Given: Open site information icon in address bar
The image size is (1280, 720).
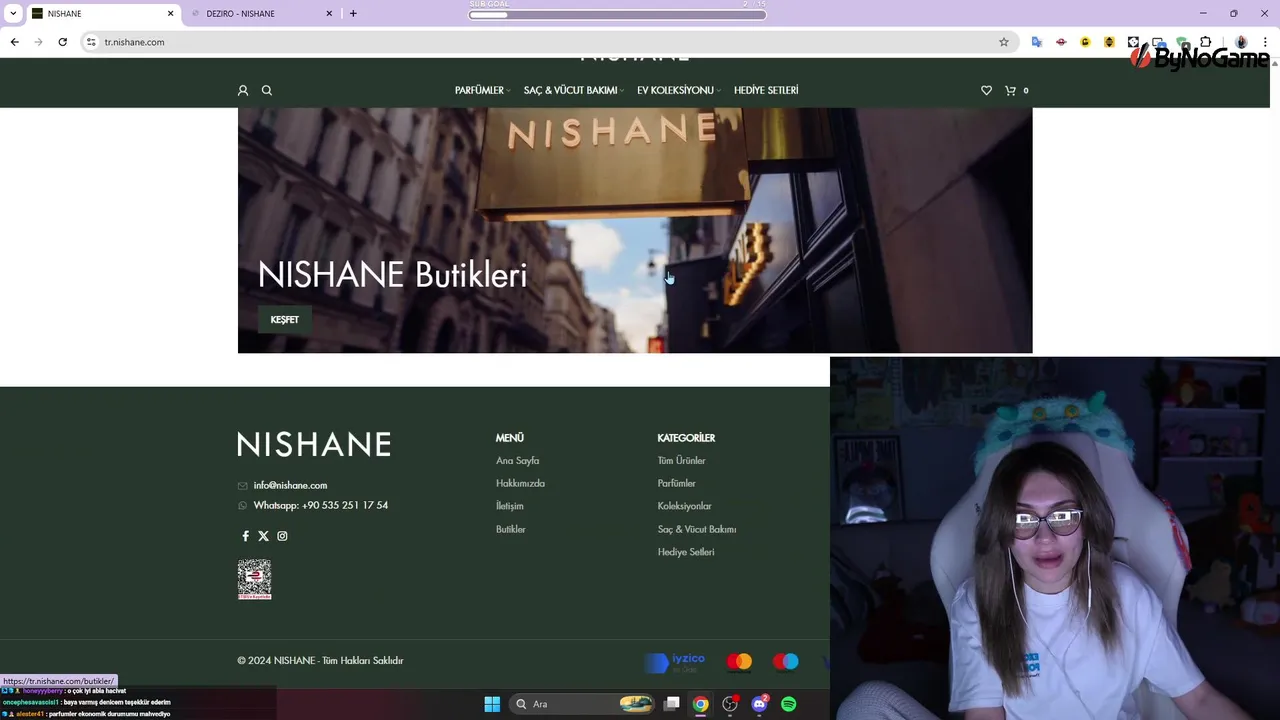Looking at the screenshot, I should coord(91,42).
